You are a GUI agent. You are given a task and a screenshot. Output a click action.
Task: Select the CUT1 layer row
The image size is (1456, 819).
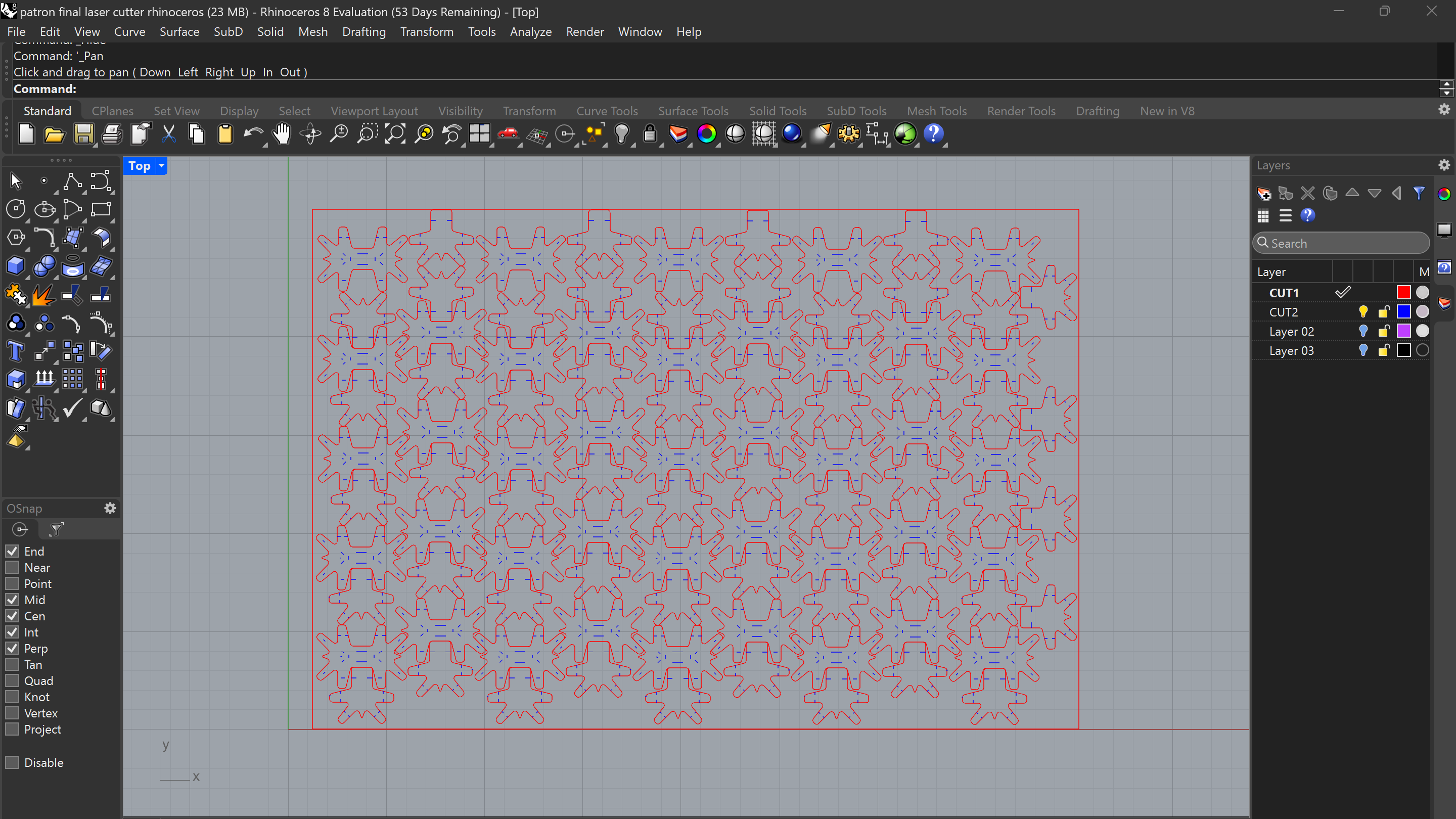click(1341, 293)
